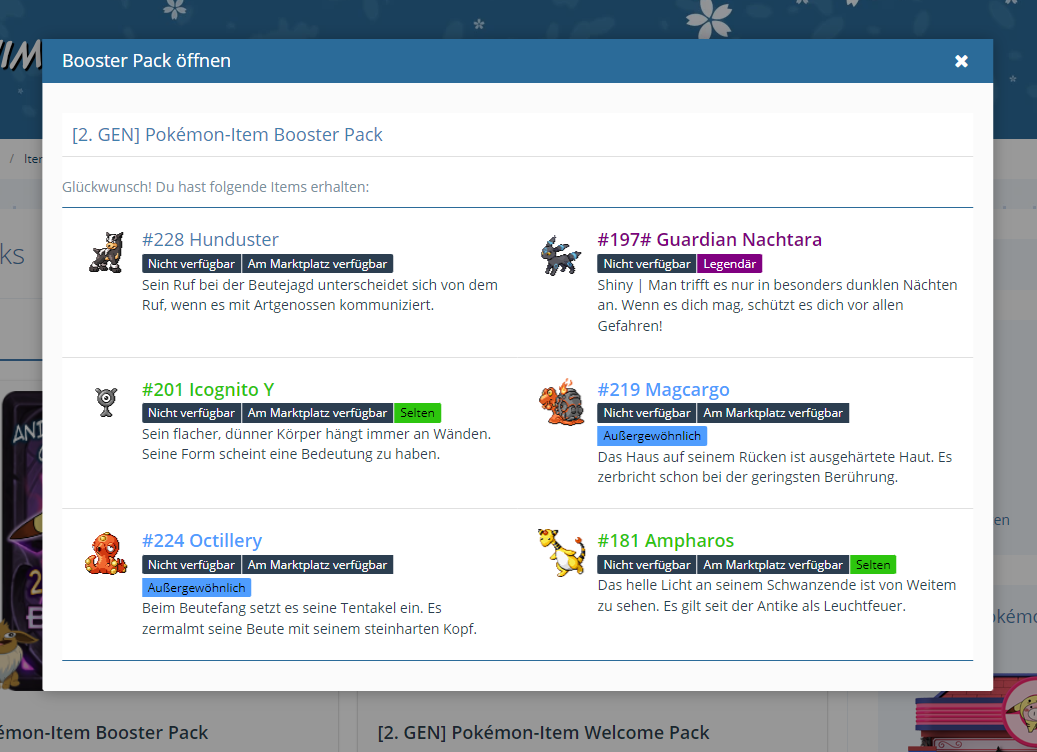Click the Selten badge on Ampharos
Viewport: 1037px width, 752px height.
pyautogui.click(x=873, y=565)
